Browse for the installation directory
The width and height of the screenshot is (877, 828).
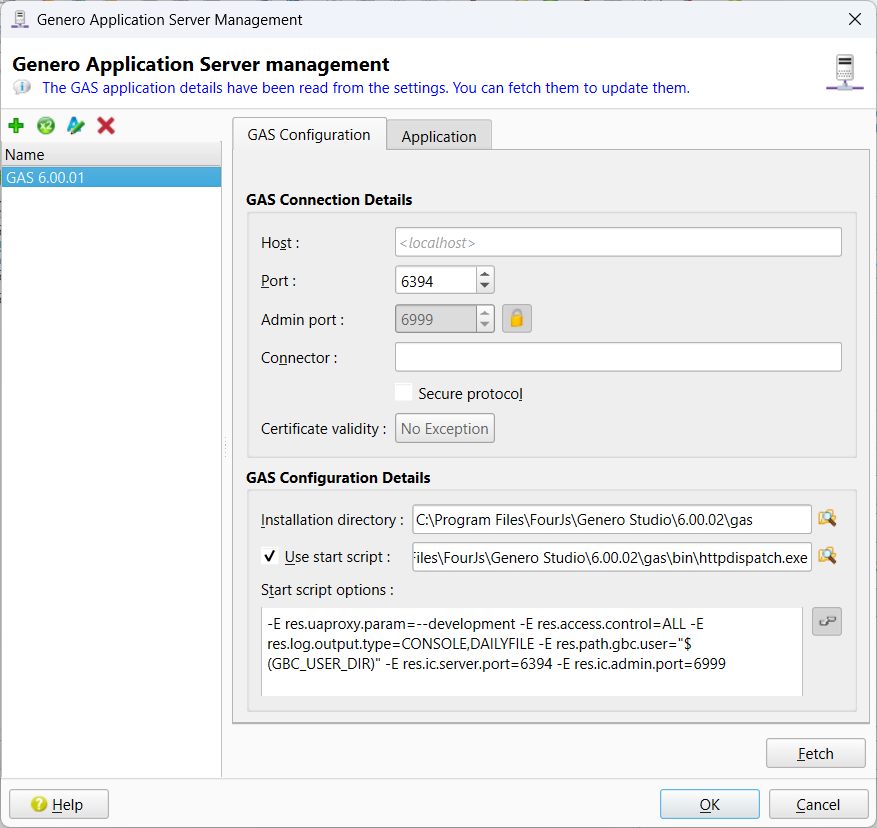(x=828, y=519)
